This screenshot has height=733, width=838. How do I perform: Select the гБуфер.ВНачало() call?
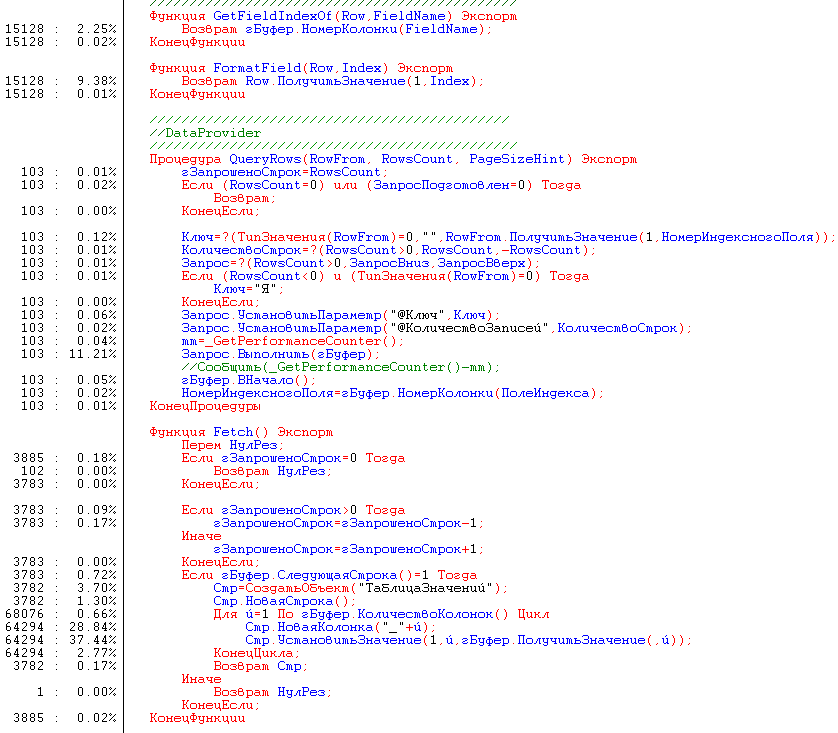[x=248, y=380]
